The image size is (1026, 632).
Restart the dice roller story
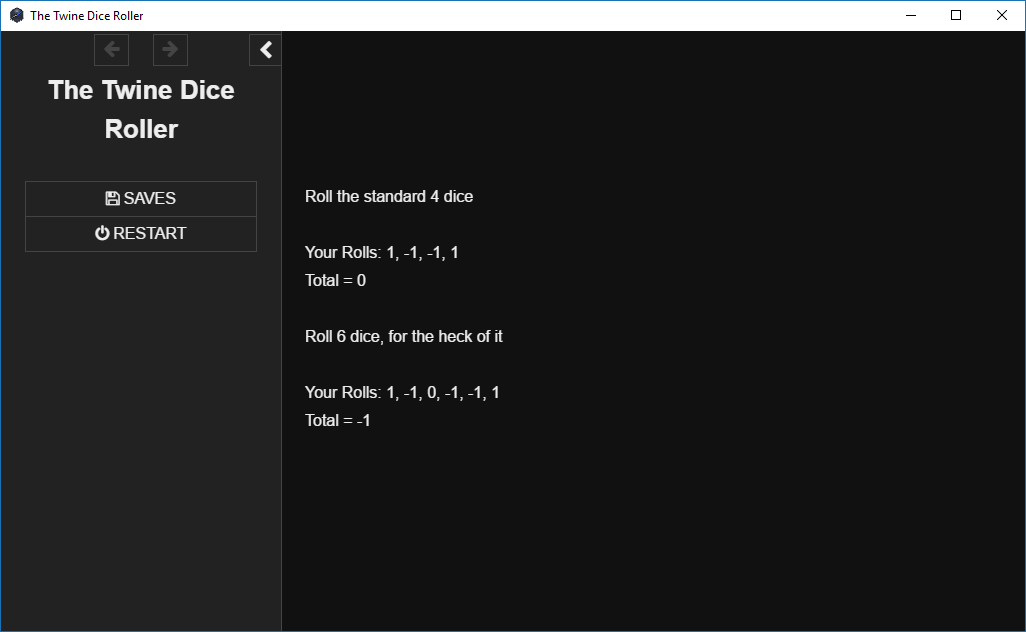(140, 233)
